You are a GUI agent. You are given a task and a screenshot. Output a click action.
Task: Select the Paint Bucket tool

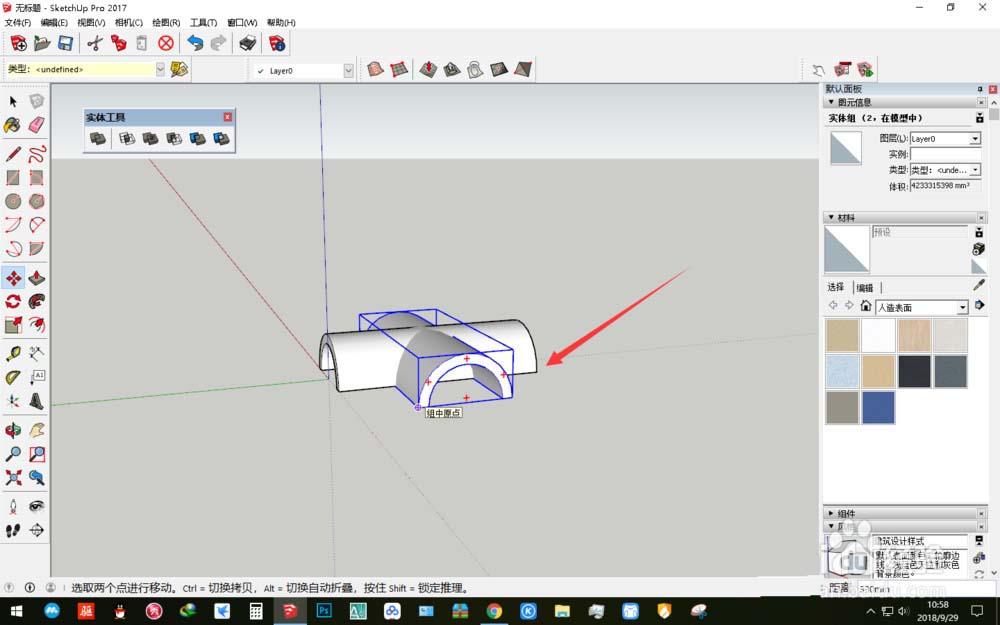[x=13, y=125]
